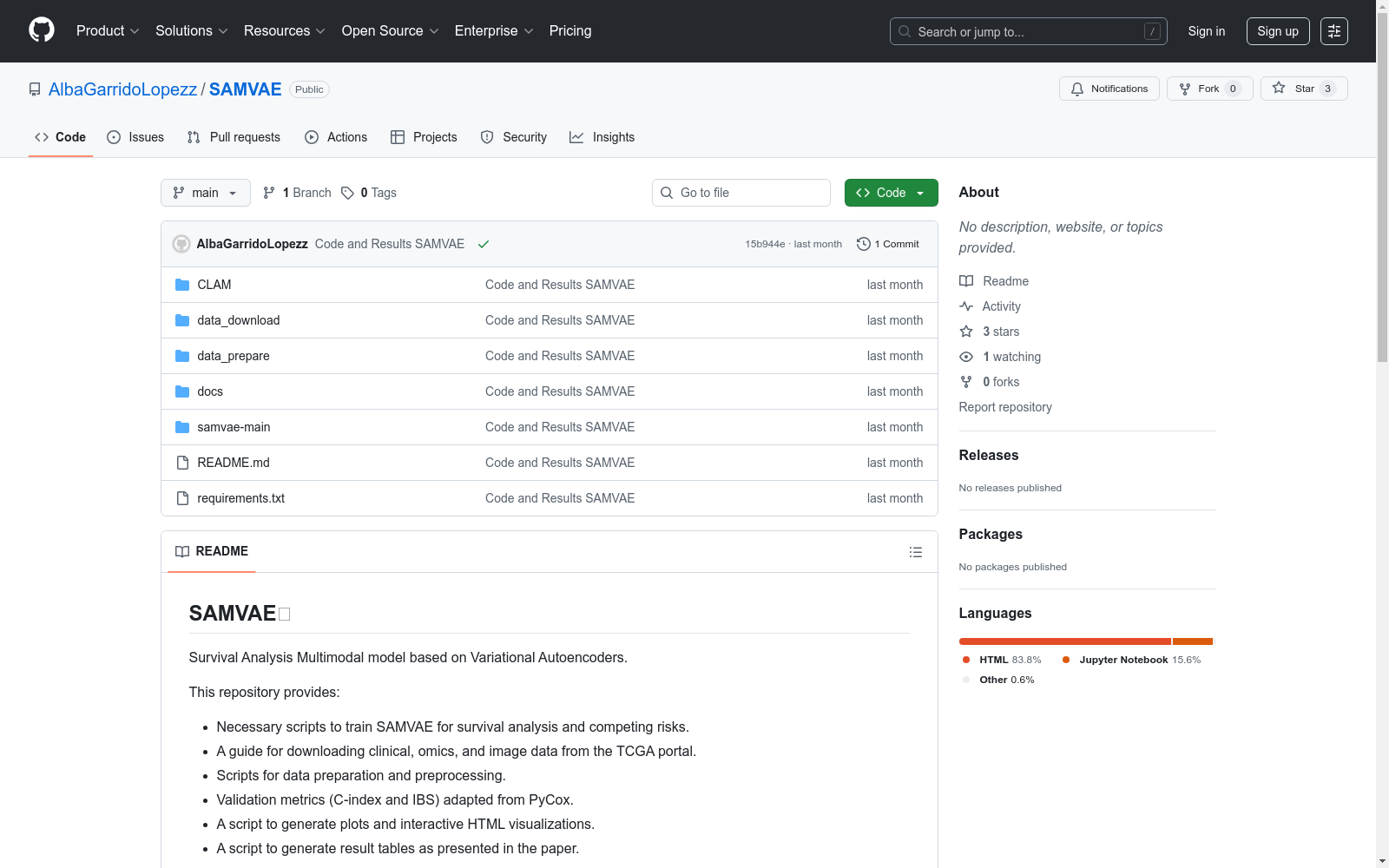The image size is (1389, 868).
Task: Click the fork icon in Fork button
Action: pyautogui.click(x=1185, y=89)
